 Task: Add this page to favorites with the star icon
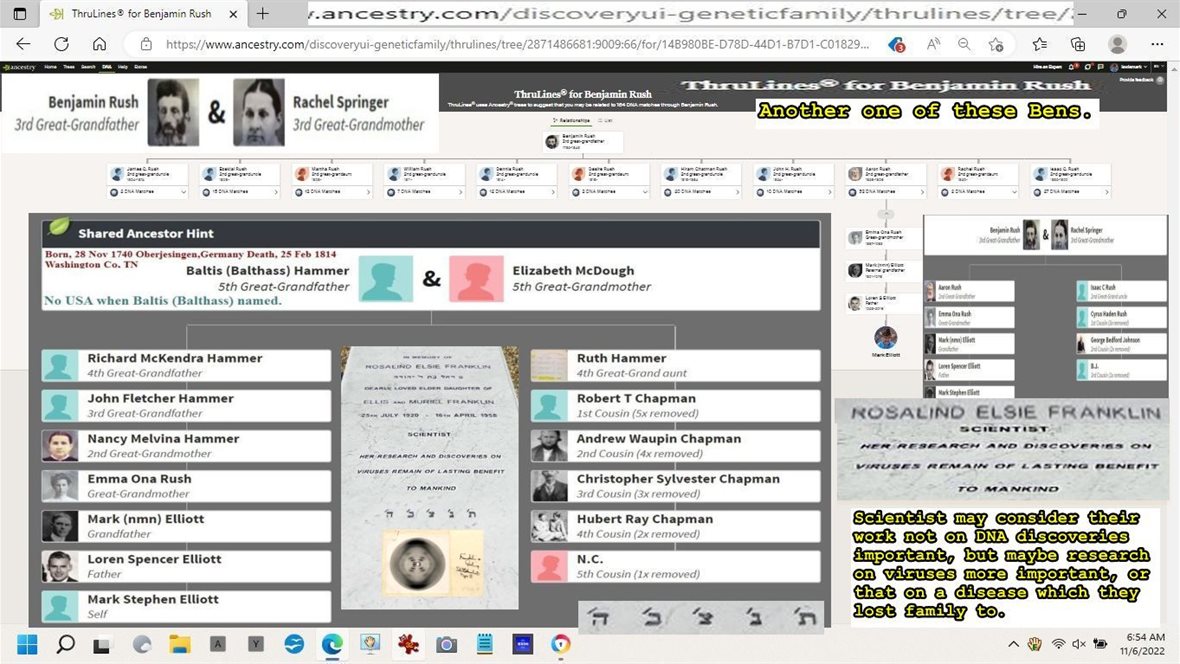coord(997,44)
